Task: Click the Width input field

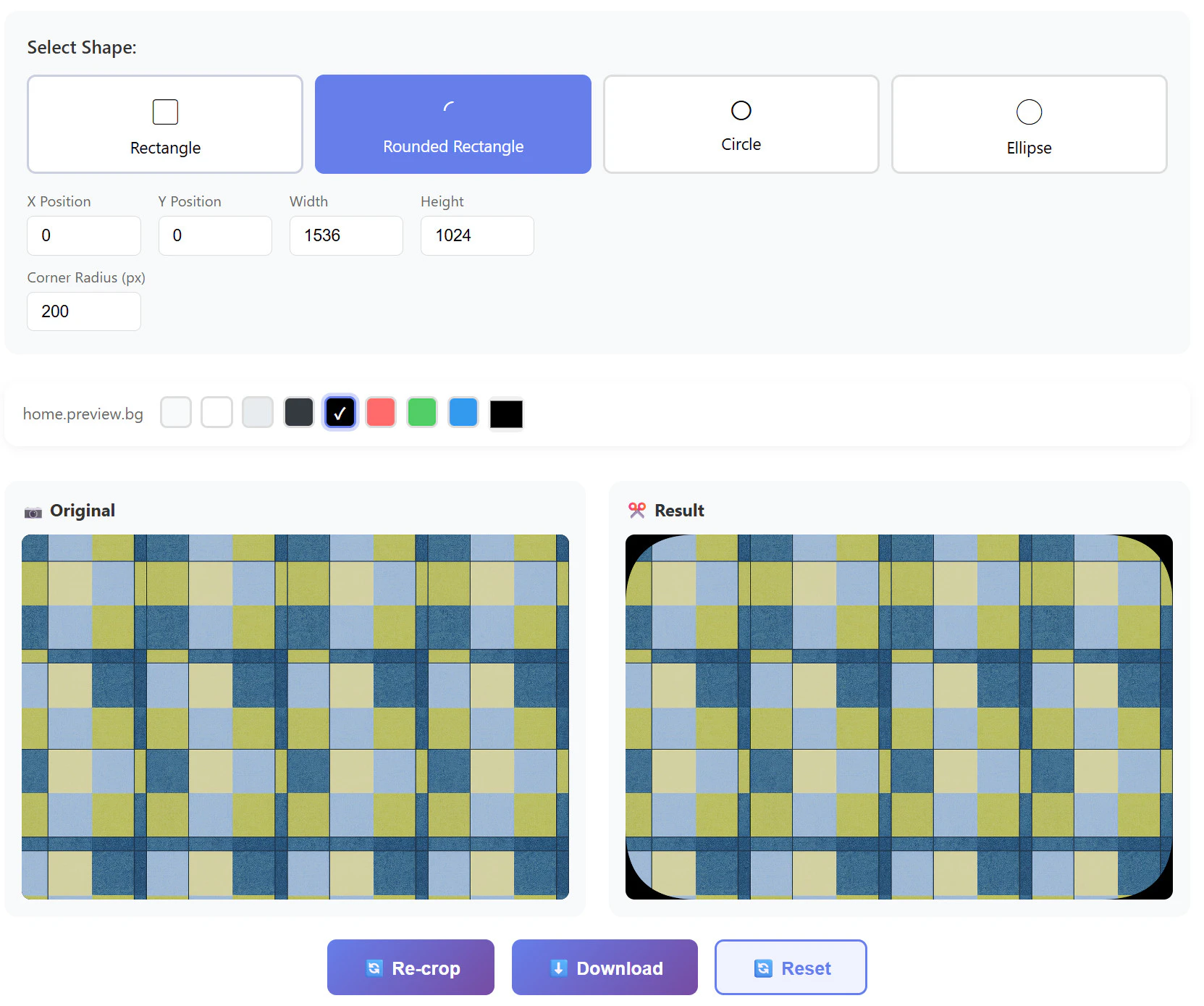Action: [x=346, y=235]
